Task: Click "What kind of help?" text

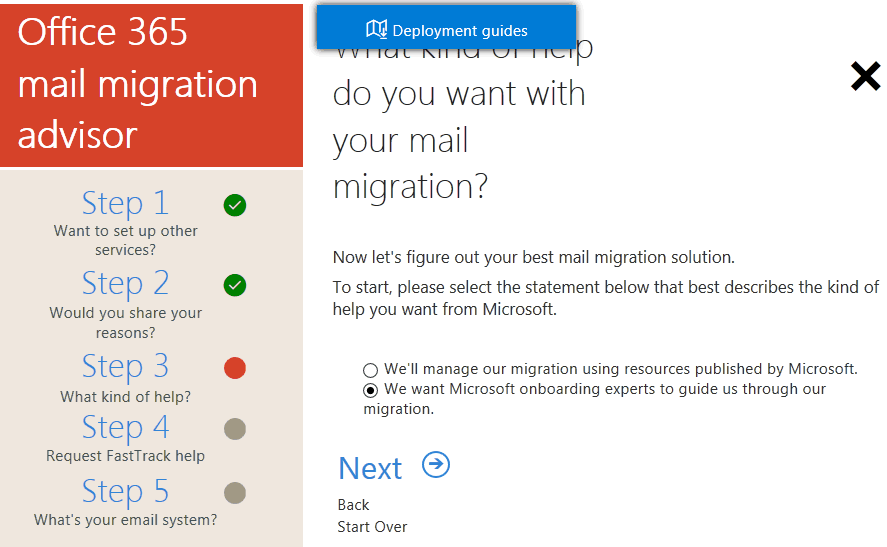Action: [125, 397]
